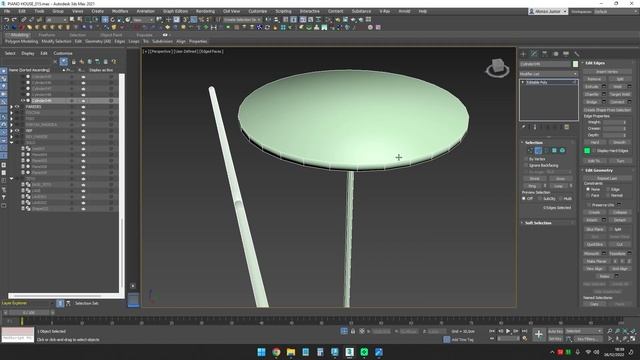Click the Auto Key button
Viewport: 640px width, 360px height.
pyautogui.click(x=555, y=331)
